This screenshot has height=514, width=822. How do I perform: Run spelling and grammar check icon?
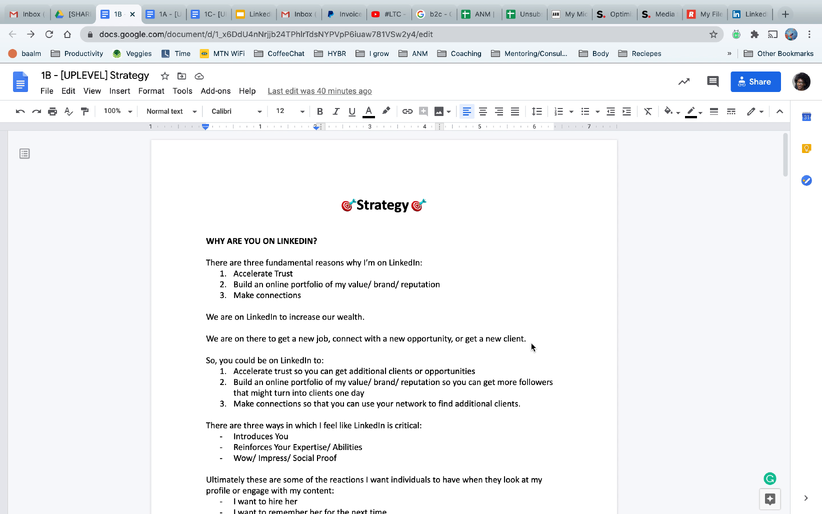[x=68, y=111]
